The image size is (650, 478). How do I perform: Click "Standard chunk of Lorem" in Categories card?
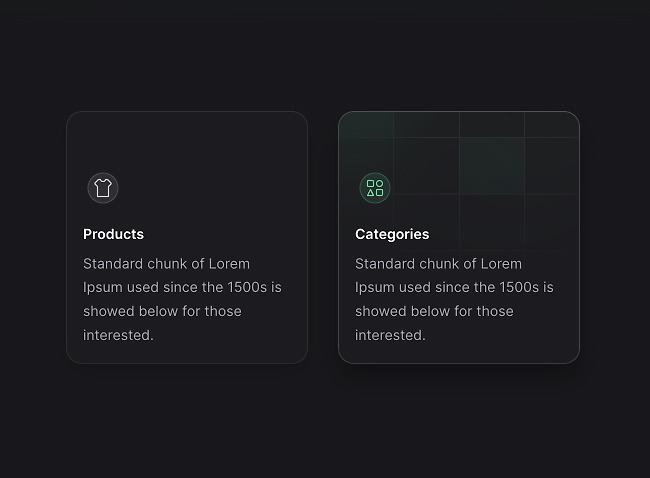pyautogui.click(x=438, y=264)
